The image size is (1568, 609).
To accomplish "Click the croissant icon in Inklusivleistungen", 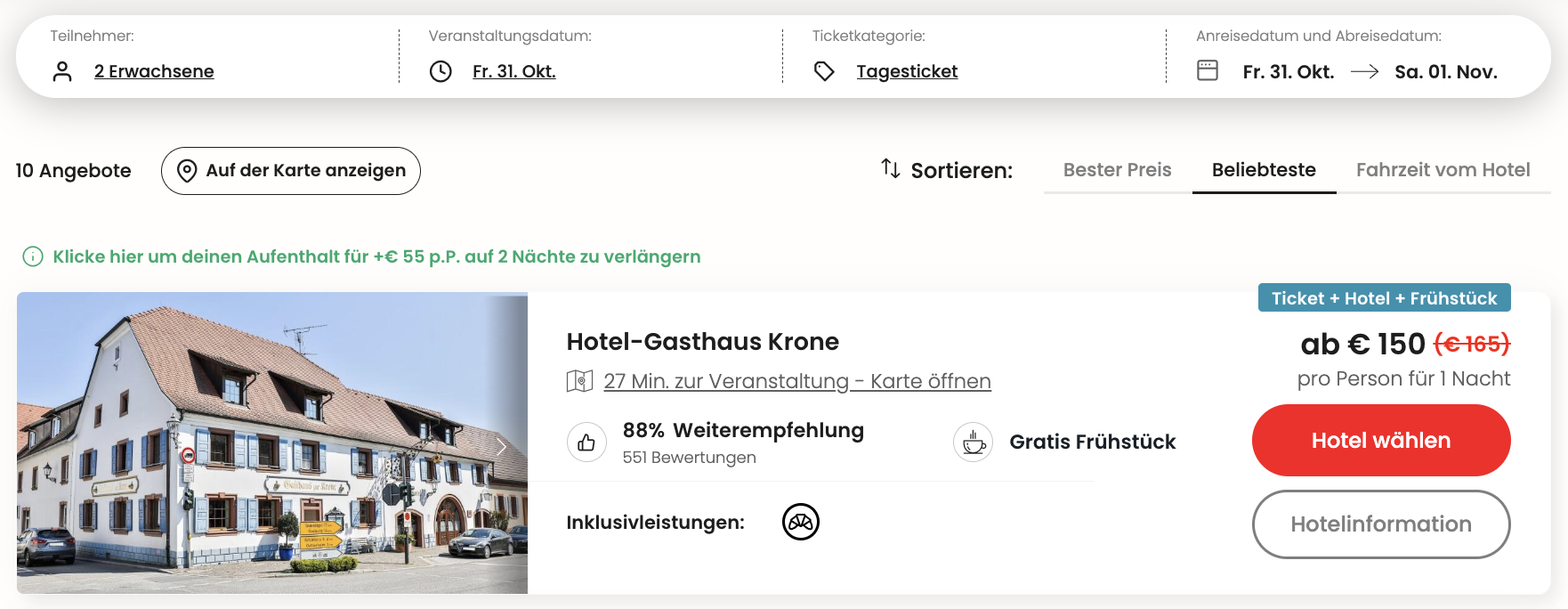I will pos(801,522).
